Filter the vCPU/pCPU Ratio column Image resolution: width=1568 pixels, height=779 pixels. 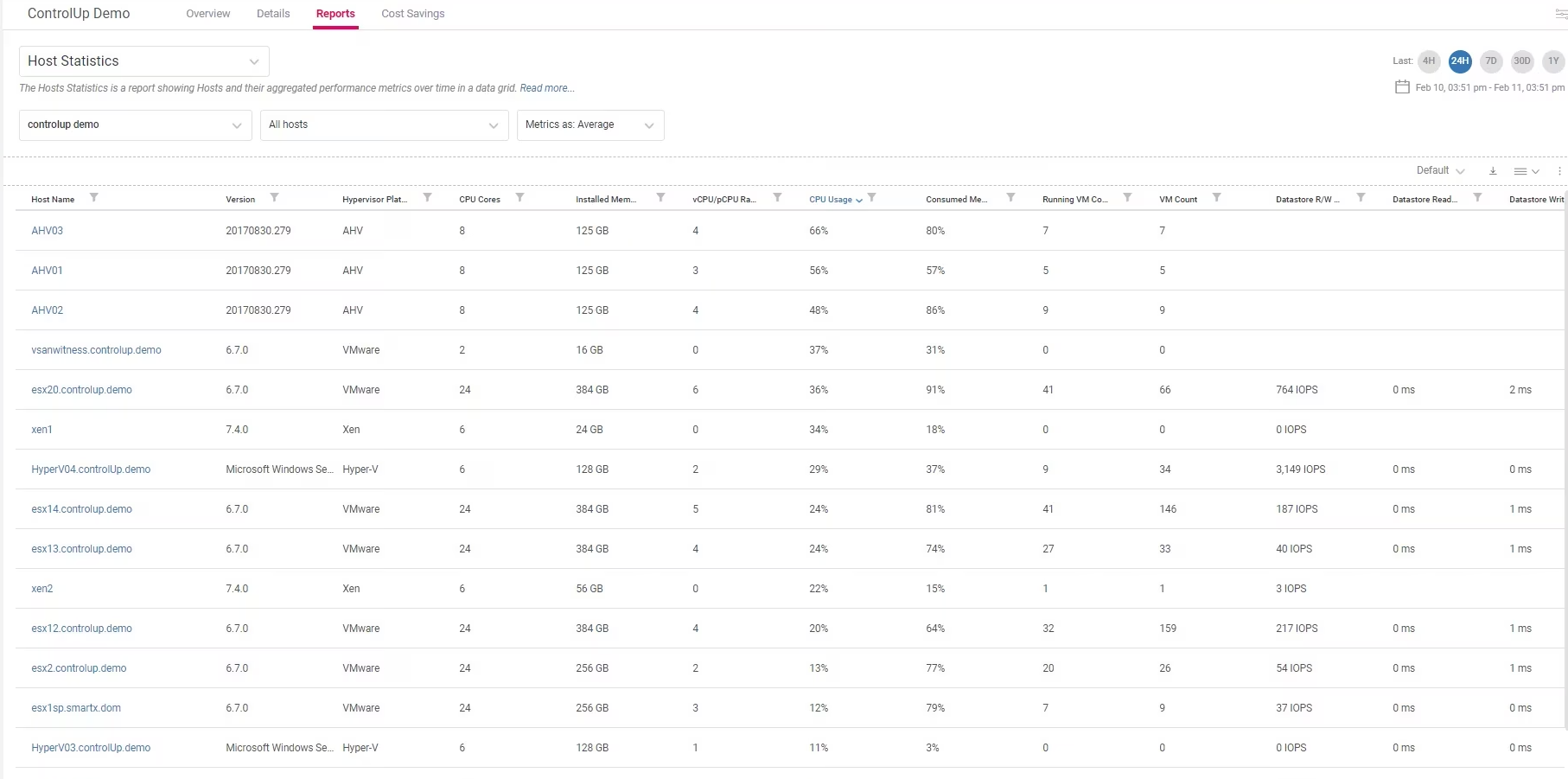[777, 198]
